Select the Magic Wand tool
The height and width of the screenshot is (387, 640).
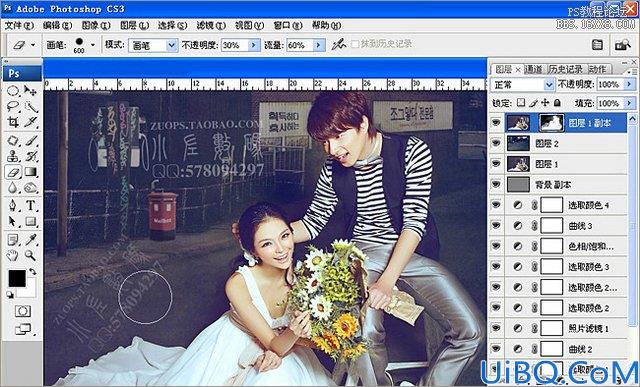point(31,107)
